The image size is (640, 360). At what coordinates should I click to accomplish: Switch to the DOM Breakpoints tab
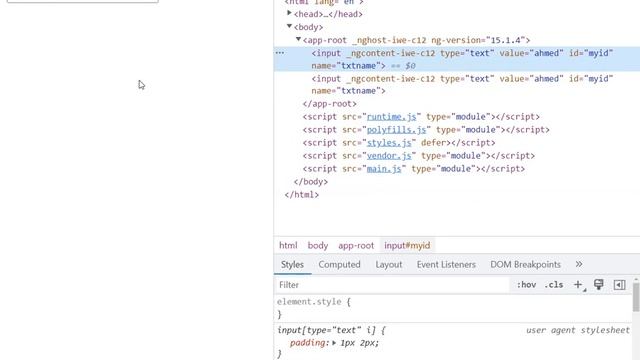click(x=525, y=264)
